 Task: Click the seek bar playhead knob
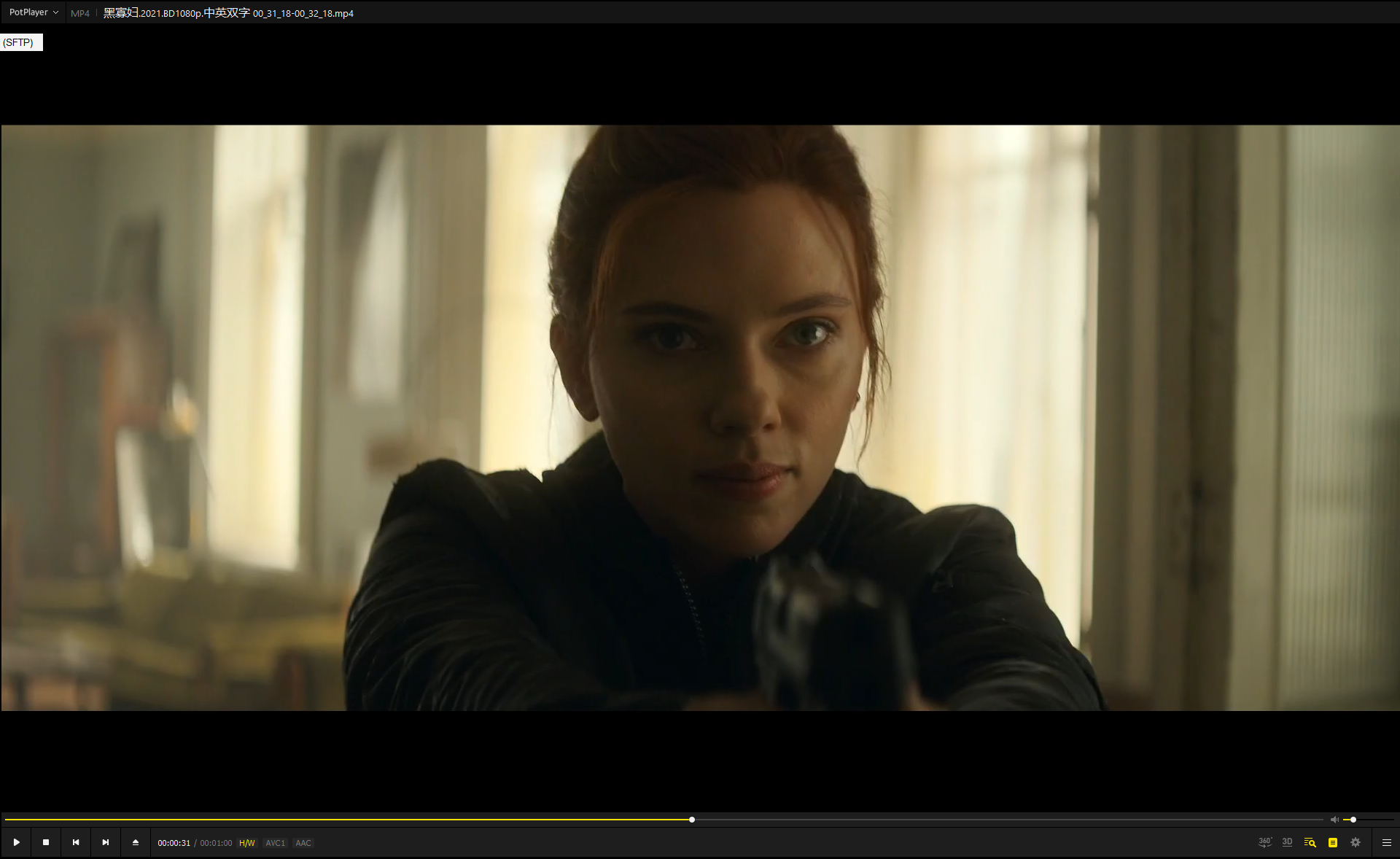coord(692,820)
